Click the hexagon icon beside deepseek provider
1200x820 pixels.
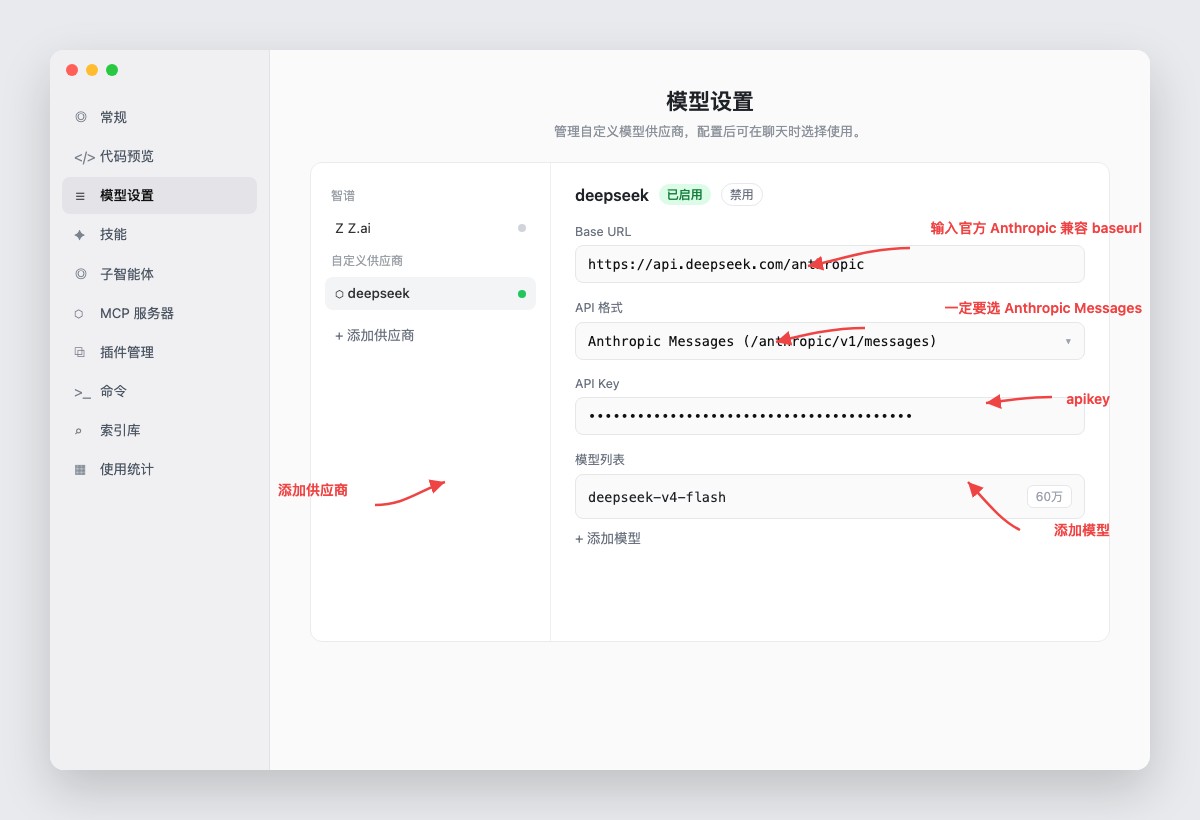coord(339,294)
